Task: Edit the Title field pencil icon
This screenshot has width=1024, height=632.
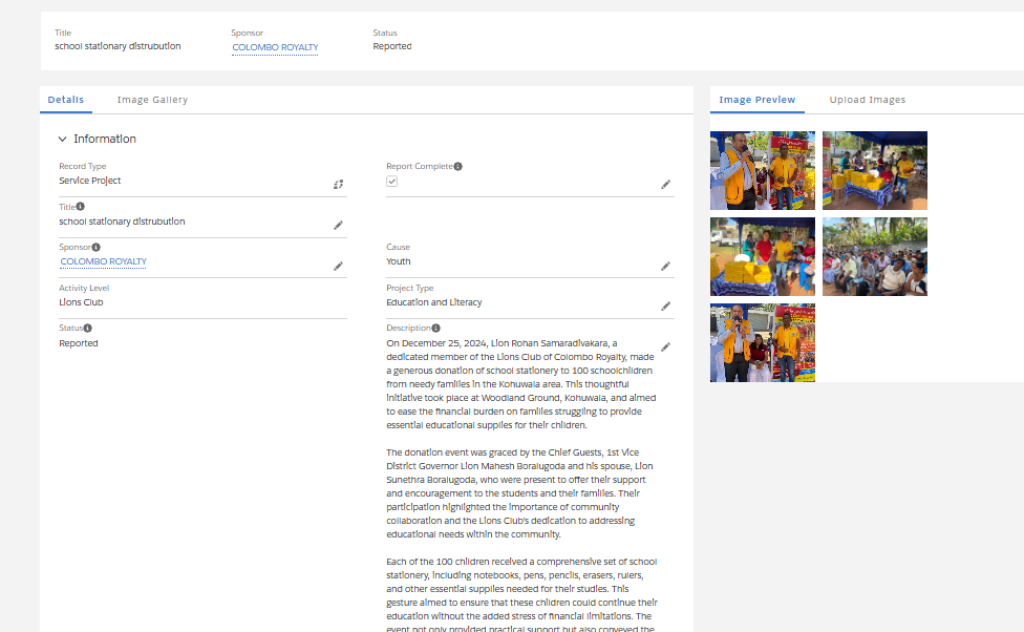Action: pos(338,225)
